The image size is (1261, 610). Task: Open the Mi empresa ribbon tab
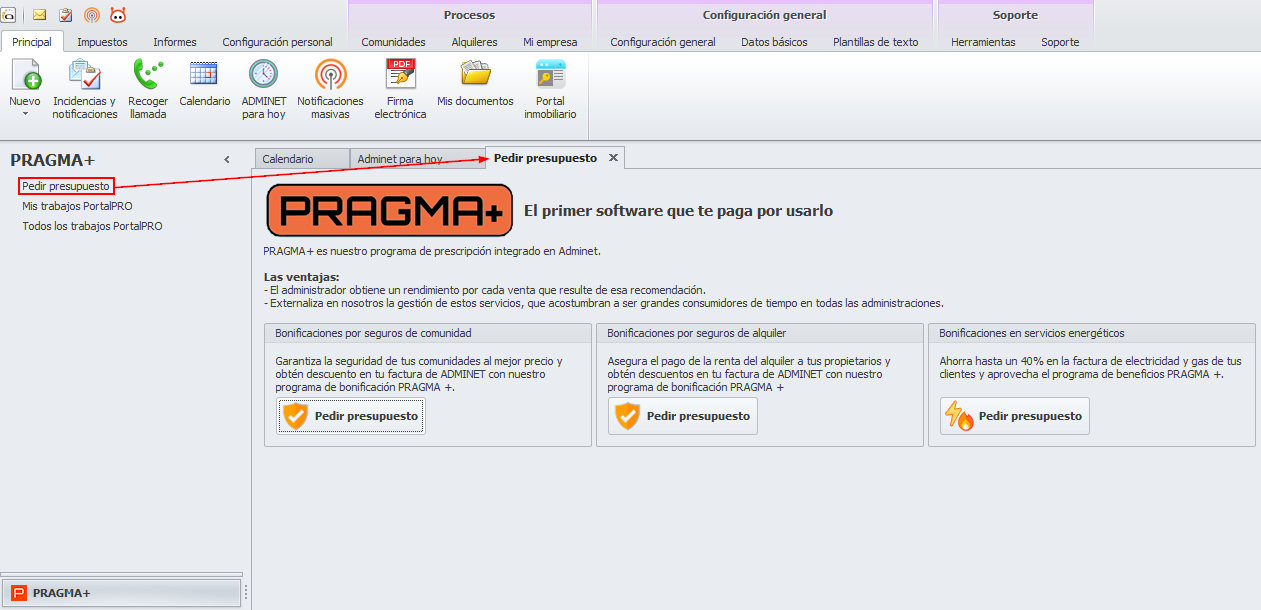[x=550, y=42]
